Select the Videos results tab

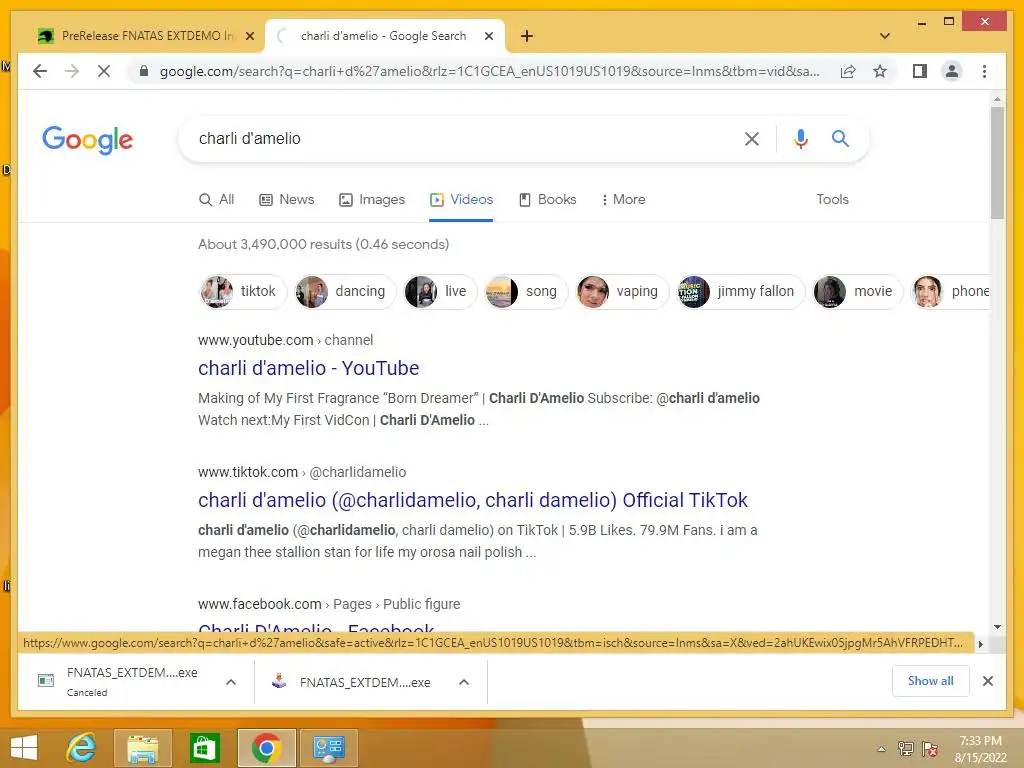coord(461,200)
